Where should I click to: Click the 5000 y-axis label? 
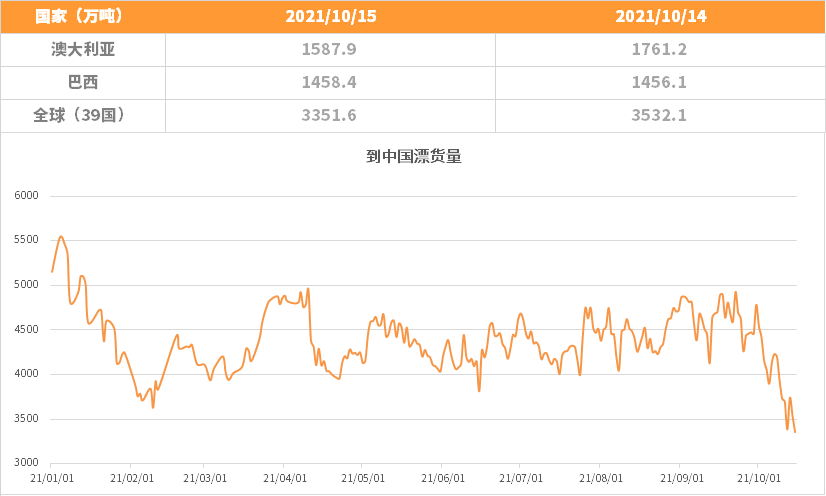[x=26, y=285]
